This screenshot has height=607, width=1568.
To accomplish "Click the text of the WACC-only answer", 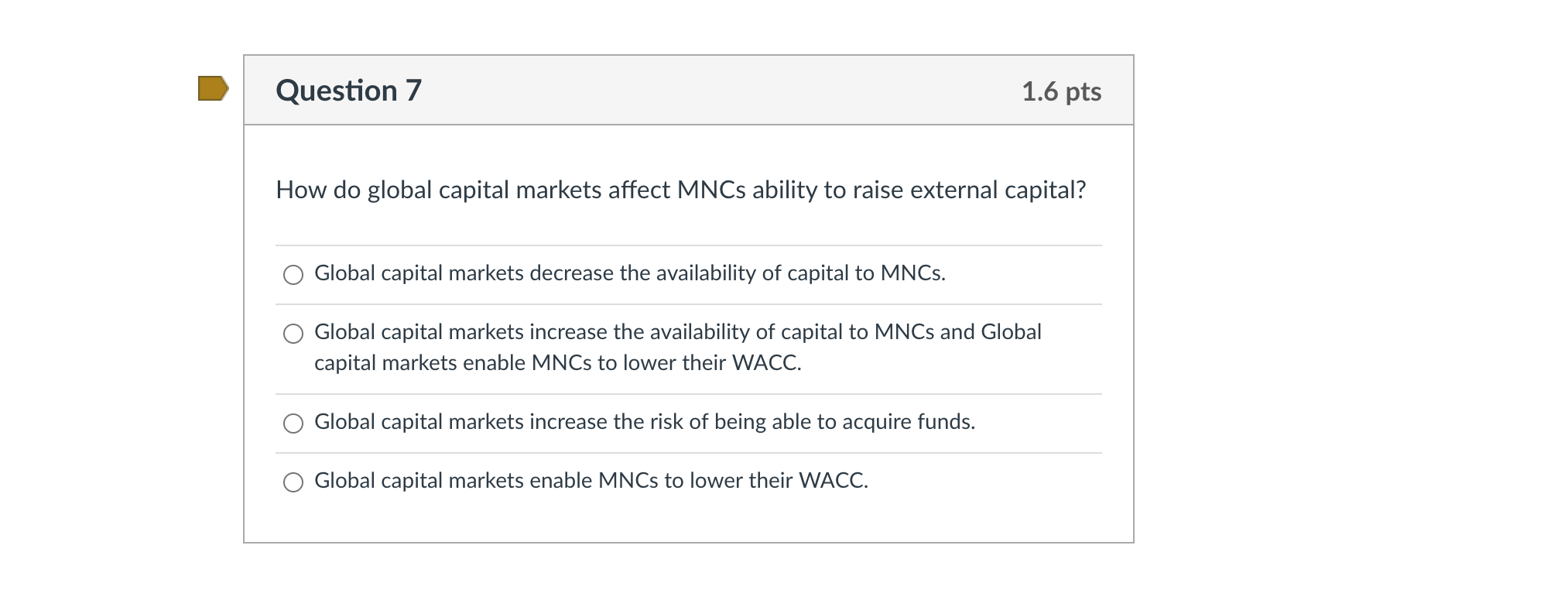I will coord(591,481).
